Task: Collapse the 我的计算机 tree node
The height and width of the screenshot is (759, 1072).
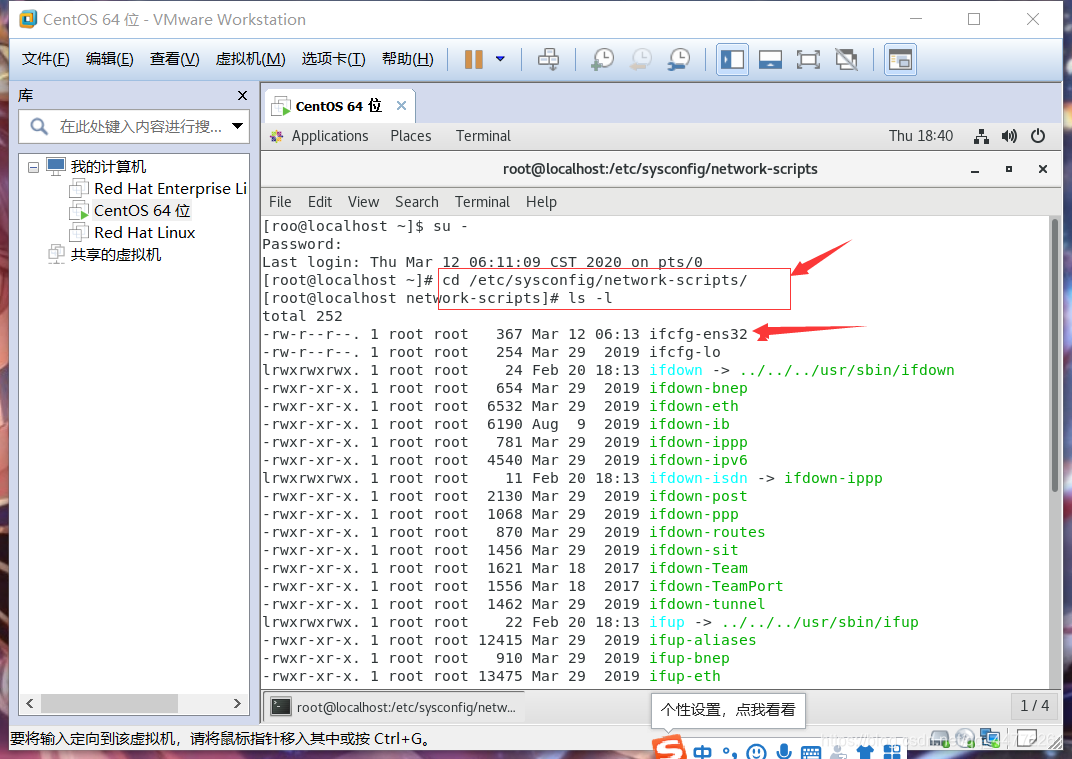Action: (33, 167)
